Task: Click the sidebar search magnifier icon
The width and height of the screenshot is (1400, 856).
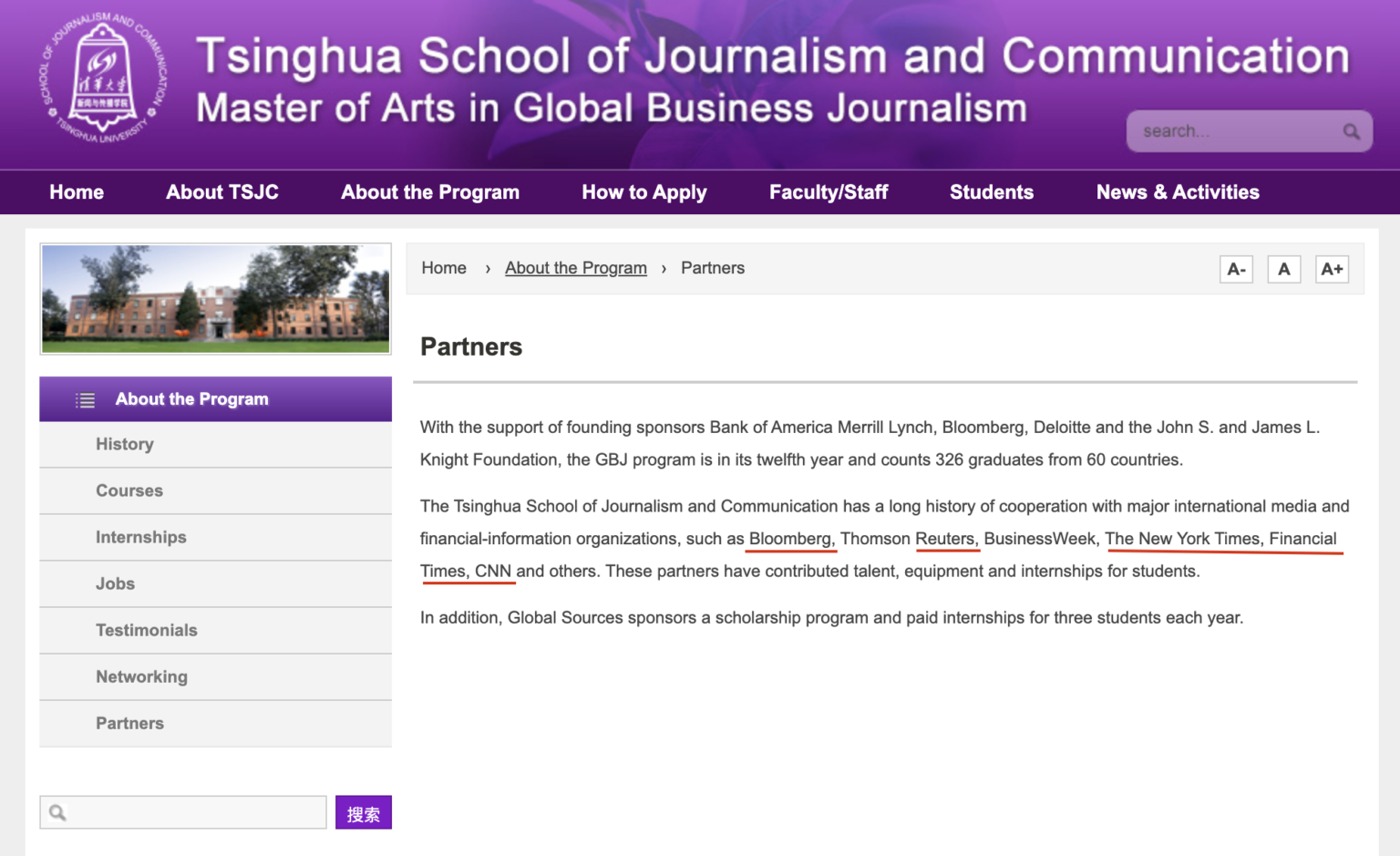Action: coord(57,812)
